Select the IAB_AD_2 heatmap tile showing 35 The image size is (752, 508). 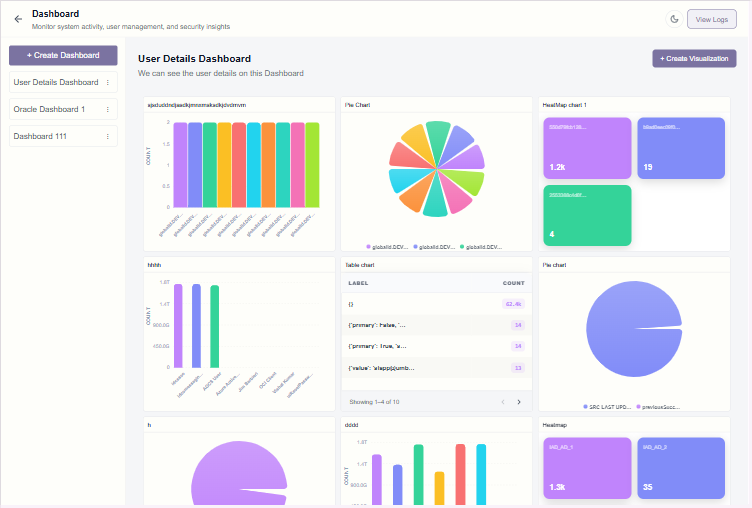tap(680, 467)
